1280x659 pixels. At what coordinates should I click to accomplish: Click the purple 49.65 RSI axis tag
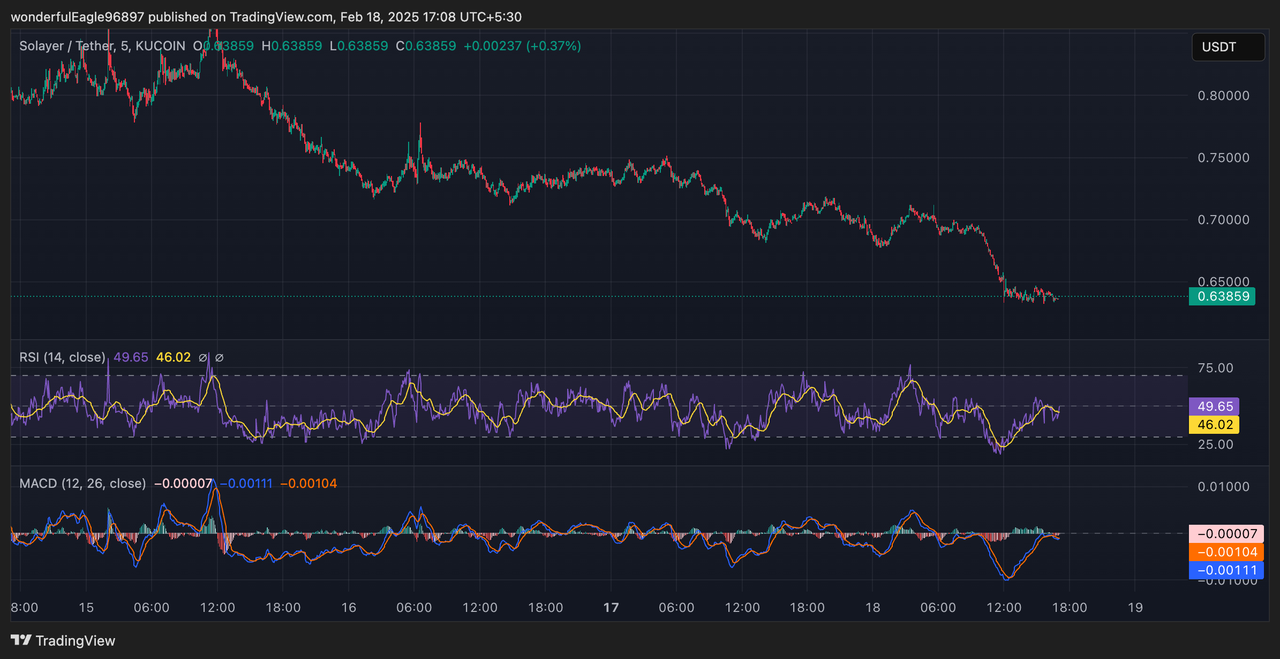point(1213,407)
